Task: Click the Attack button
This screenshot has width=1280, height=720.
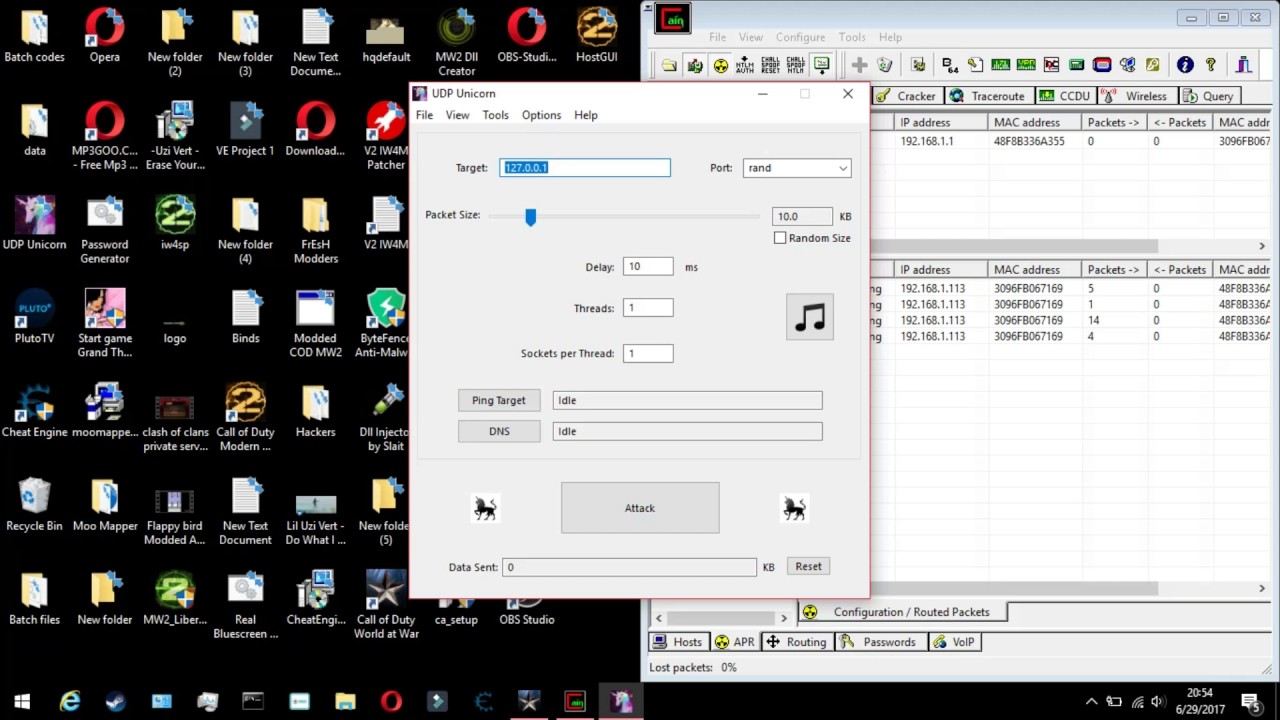Action: 640,508
